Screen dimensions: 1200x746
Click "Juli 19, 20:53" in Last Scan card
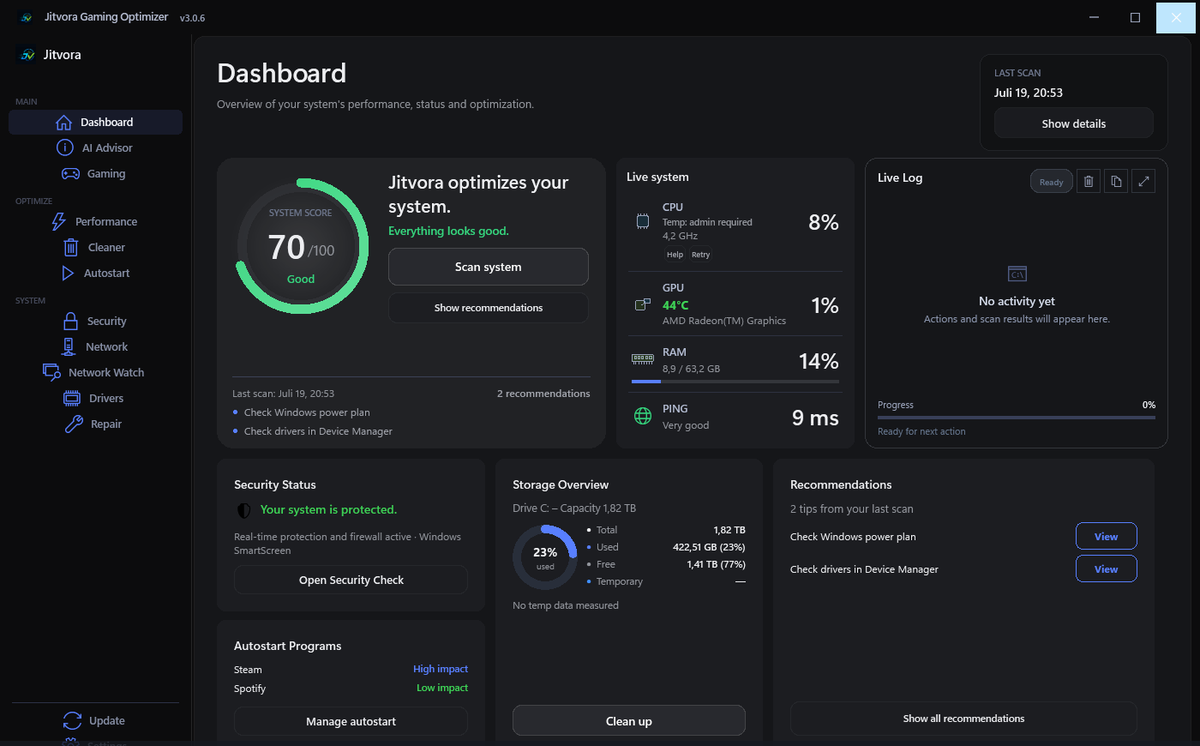click(x=1028, y=93)
